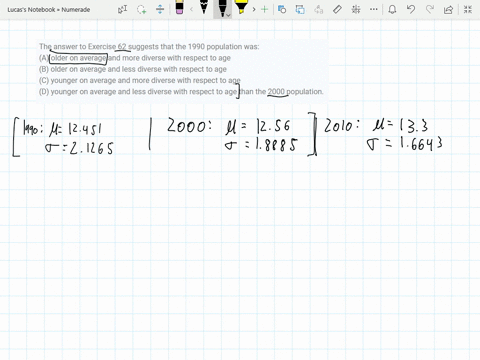Click answer option (D) line
This screenshot has height=360, width=480.
click(x=181, y=92)
